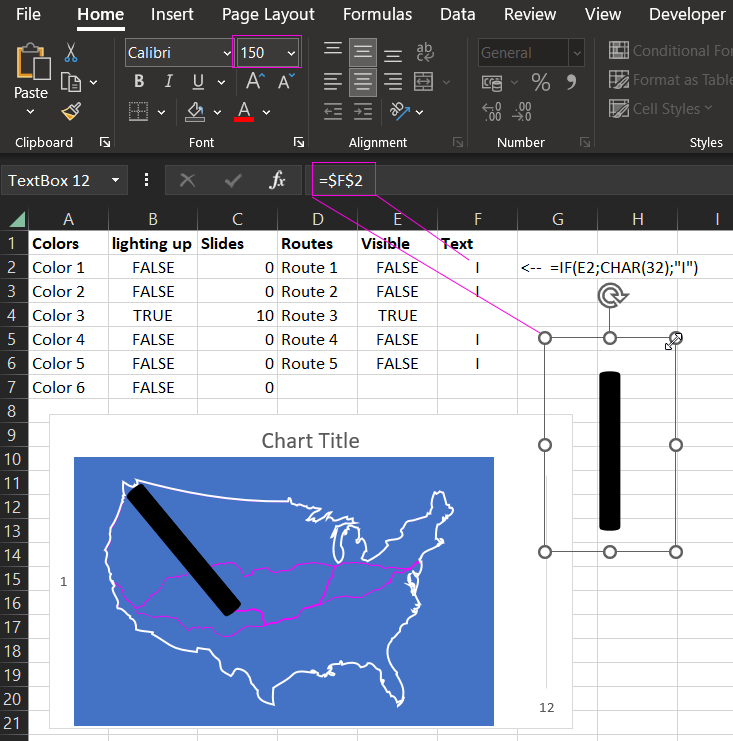Click the Wrap Text icon
This screenshot has width=733, height=741.
coord(424,52)
